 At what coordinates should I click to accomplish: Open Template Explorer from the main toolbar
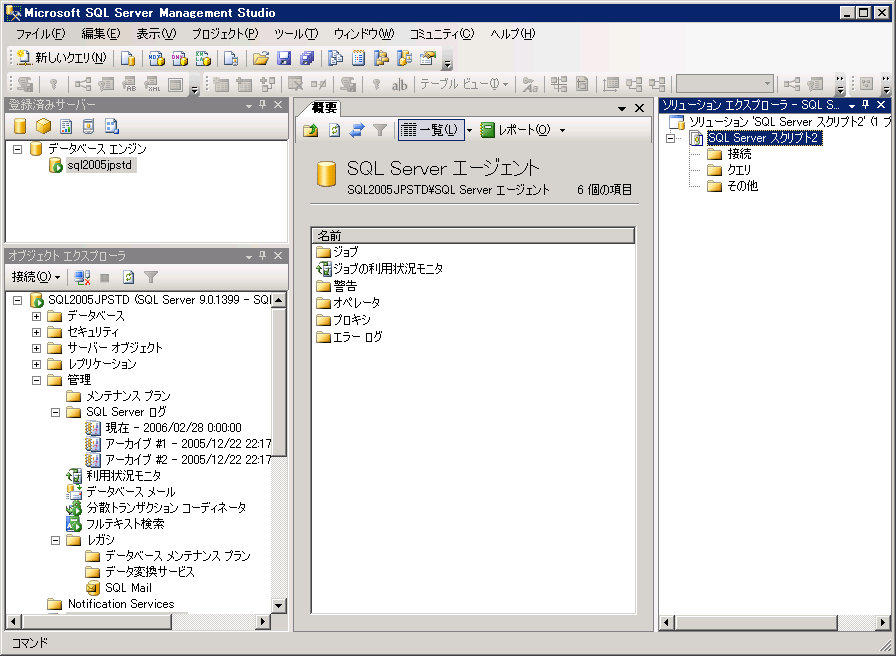click(405, 58)
